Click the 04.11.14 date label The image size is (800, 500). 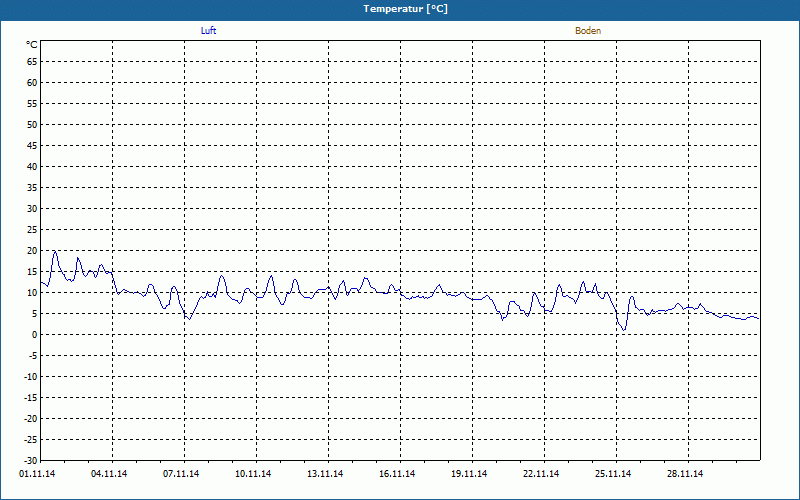pyautogui.click(x=109, y=474)
